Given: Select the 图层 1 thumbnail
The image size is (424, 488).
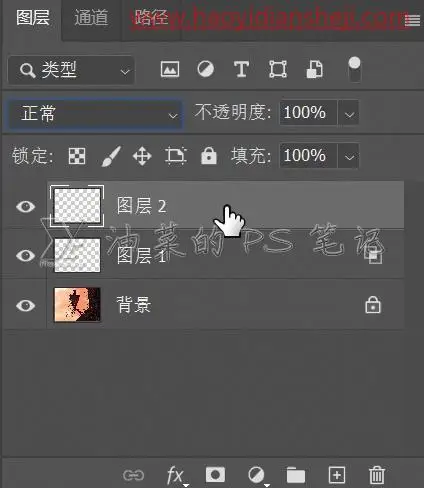Looking at the screenshot, I should [x=77, y=255].
